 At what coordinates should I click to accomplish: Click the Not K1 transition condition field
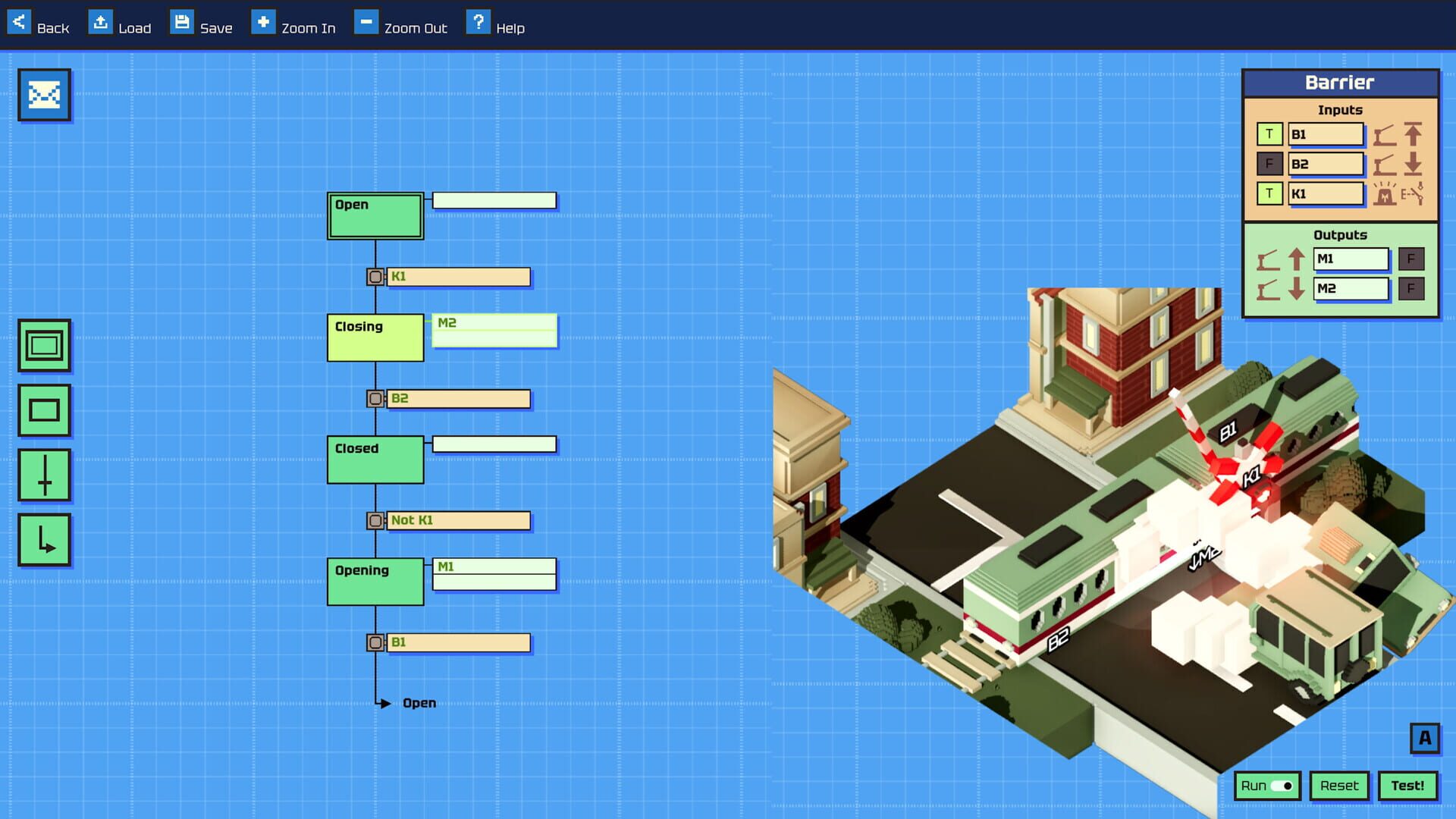458,520
